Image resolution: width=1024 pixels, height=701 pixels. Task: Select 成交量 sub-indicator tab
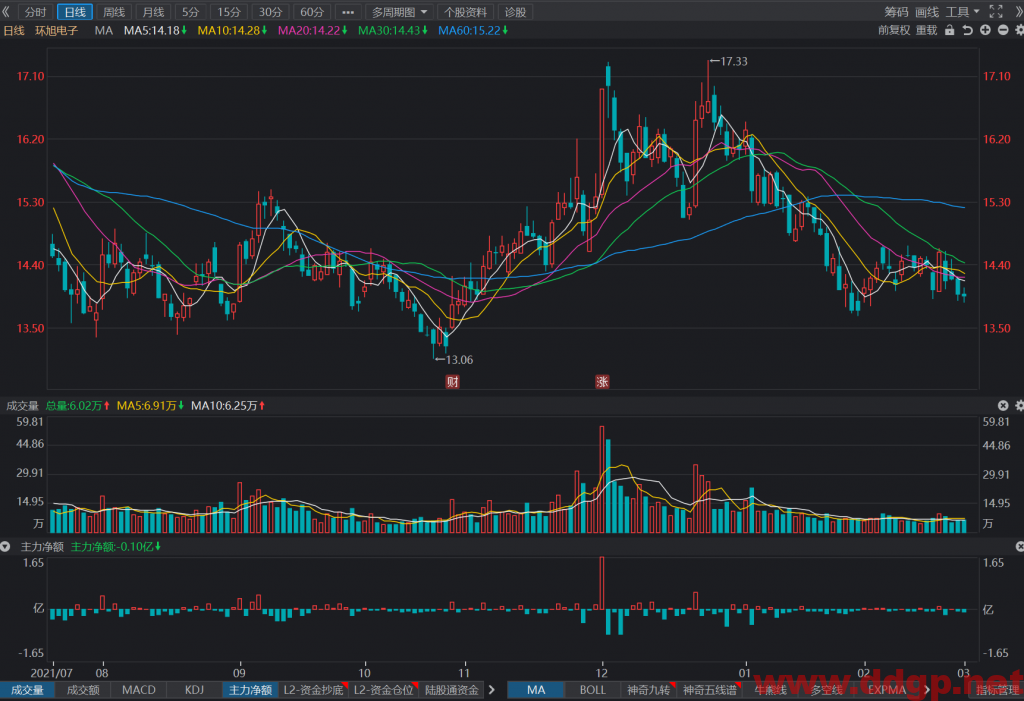27,690
